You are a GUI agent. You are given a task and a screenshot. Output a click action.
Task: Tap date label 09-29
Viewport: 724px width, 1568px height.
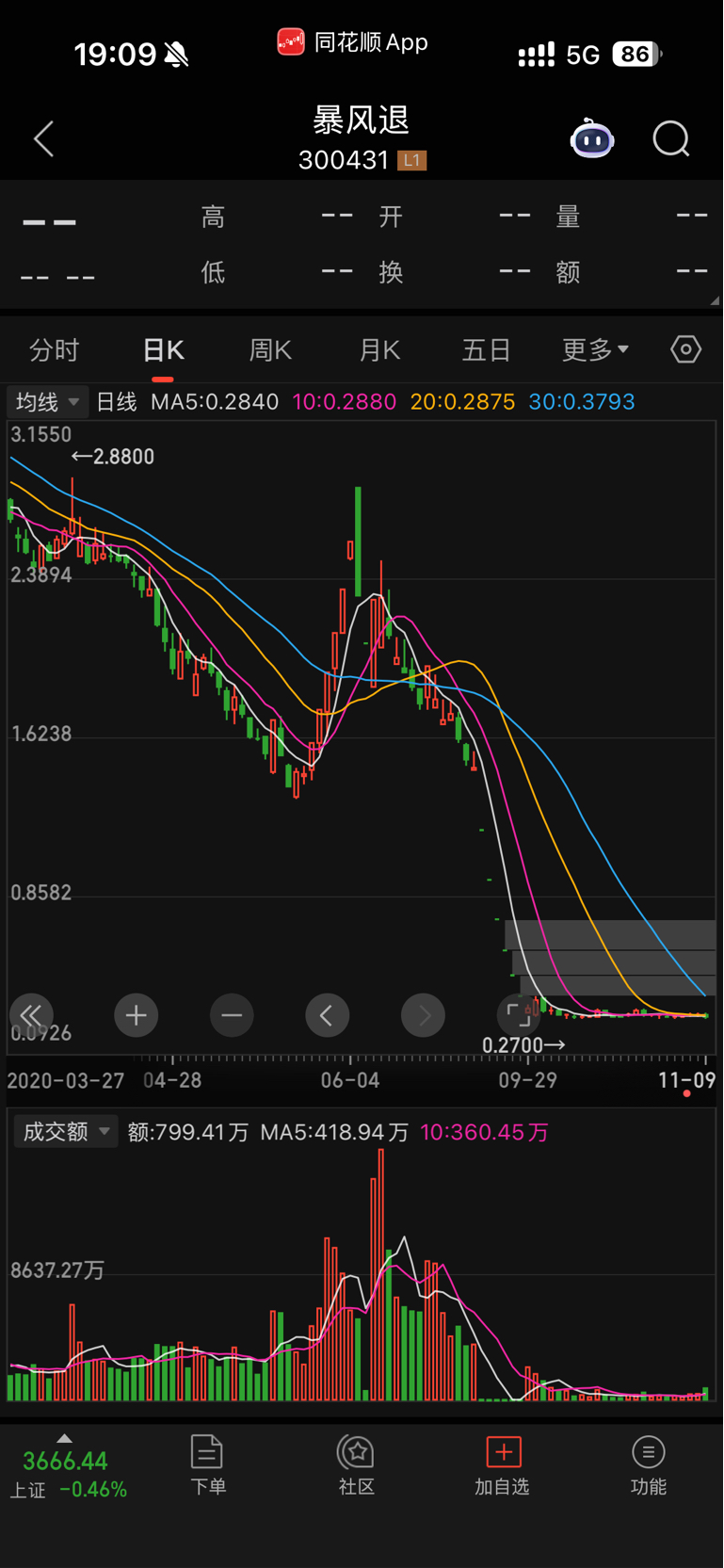pyautogui.click(x=528, y=1080)
